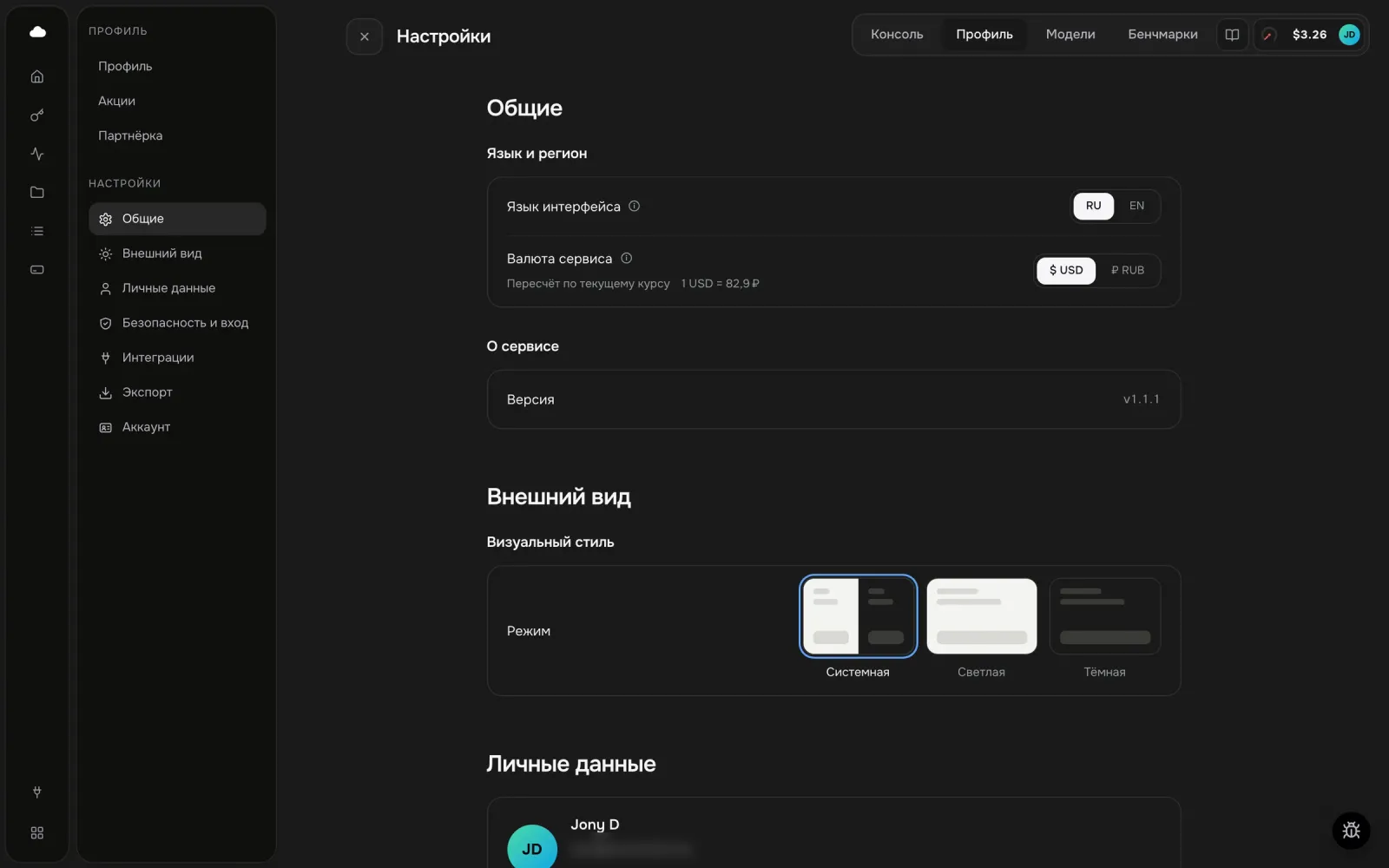
Task: Switch to the Профиль tab
Action: click(x=984, y=35)
